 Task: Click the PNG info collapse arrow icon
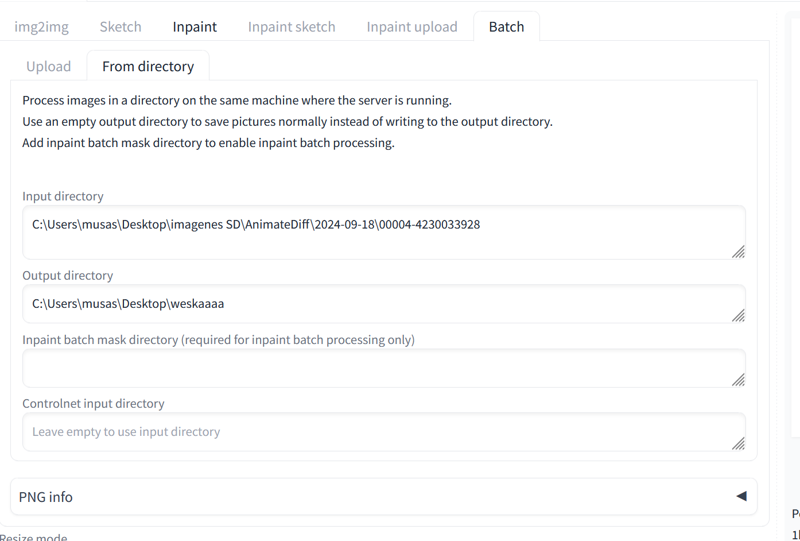pos(741,496)
